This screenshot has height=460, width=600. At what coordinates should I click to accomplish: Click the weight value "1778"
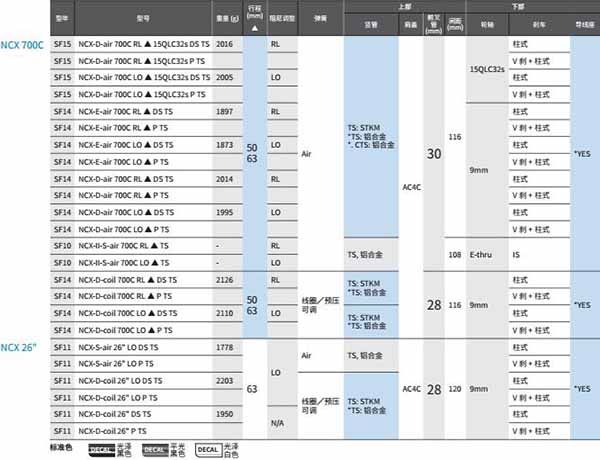[x=224, y=347]
